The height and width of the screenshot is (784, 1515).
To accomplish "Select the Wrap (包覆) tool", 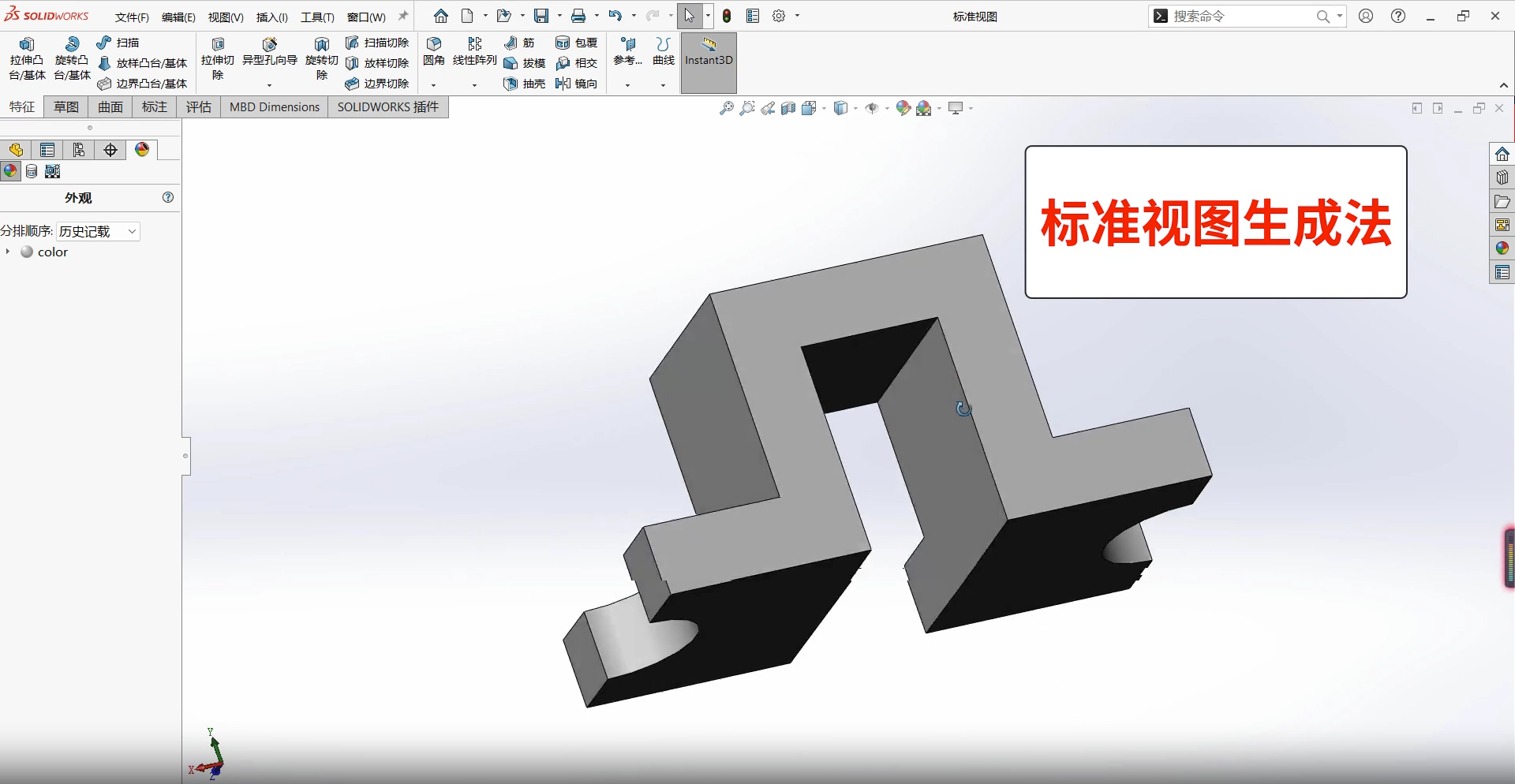I will (x=576, y=43).
